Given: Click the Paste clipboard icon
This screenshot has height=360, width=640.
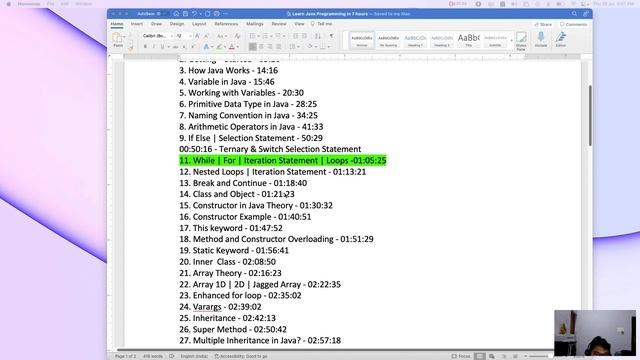Looking at the screenshot, I should 118,38.
